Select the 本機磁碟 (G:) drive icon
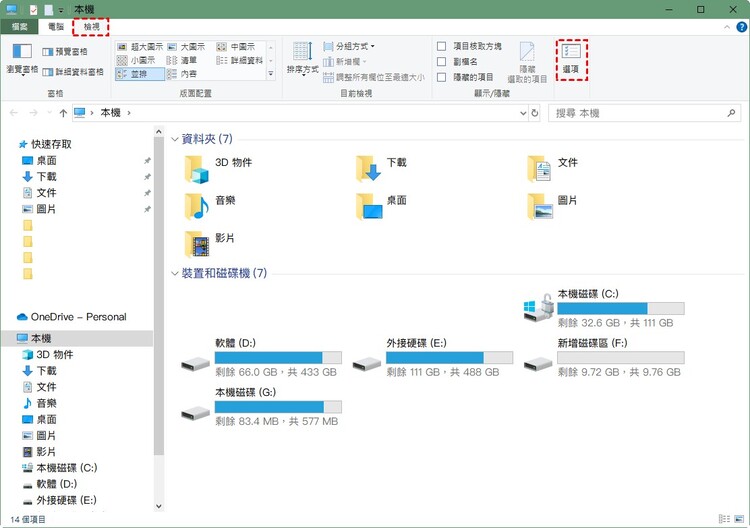The height and width of the screenshot is (528, 750). coord(196,414)
